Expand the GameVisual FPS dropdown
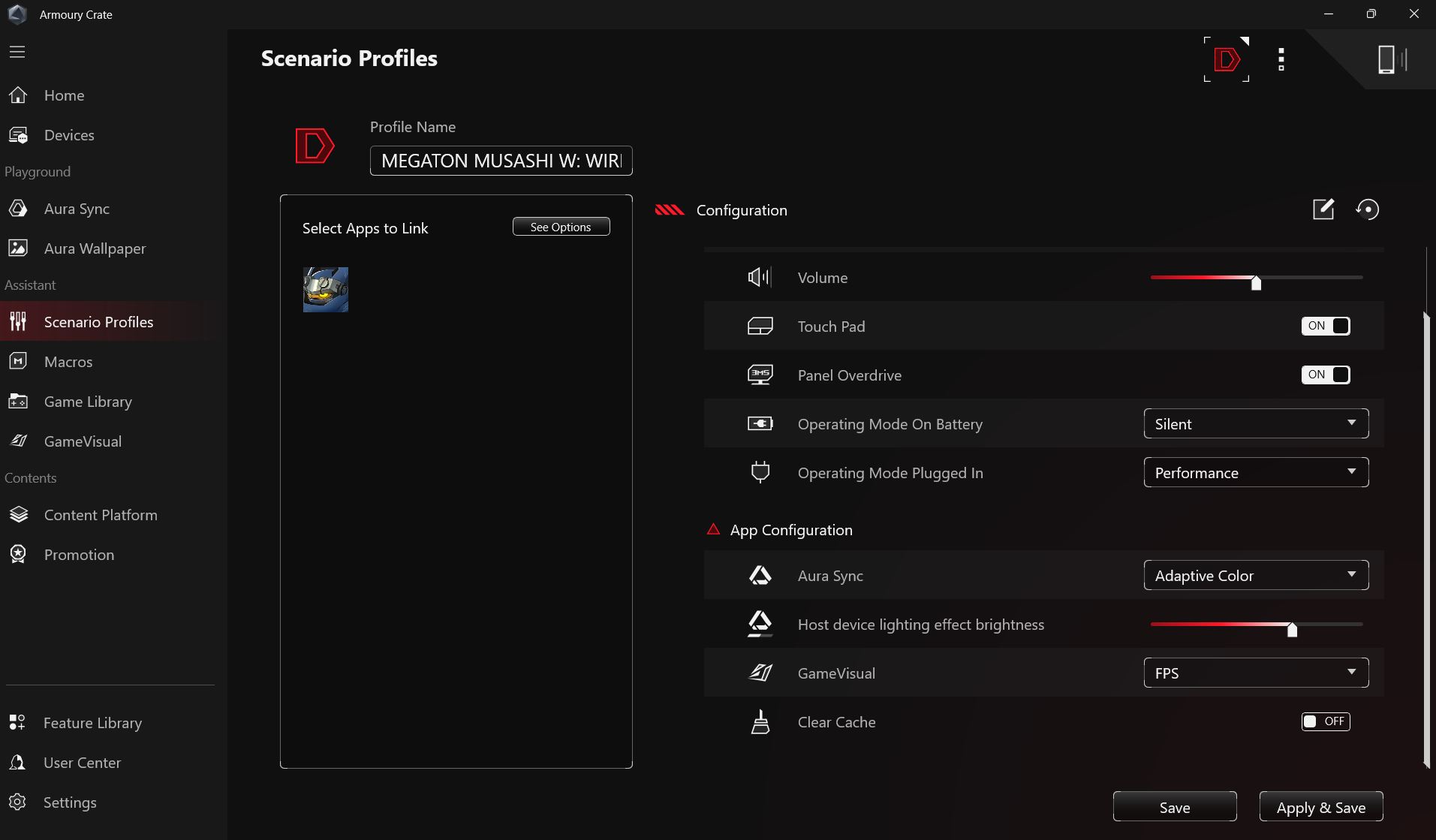This screenshot has height=840, width=1436. click(1256, 673)
